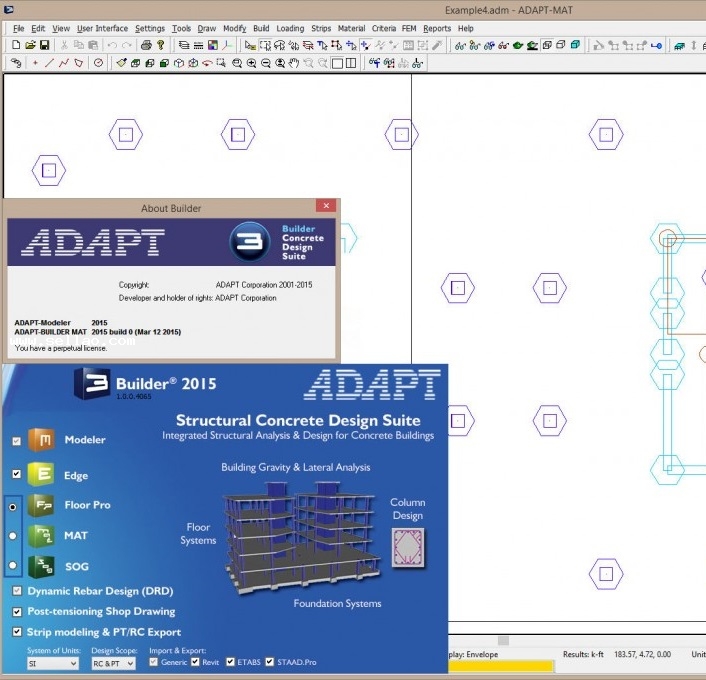This screenshot has width=706, height=680.
Task: Click the split window view icon
Action: (351, 63)
